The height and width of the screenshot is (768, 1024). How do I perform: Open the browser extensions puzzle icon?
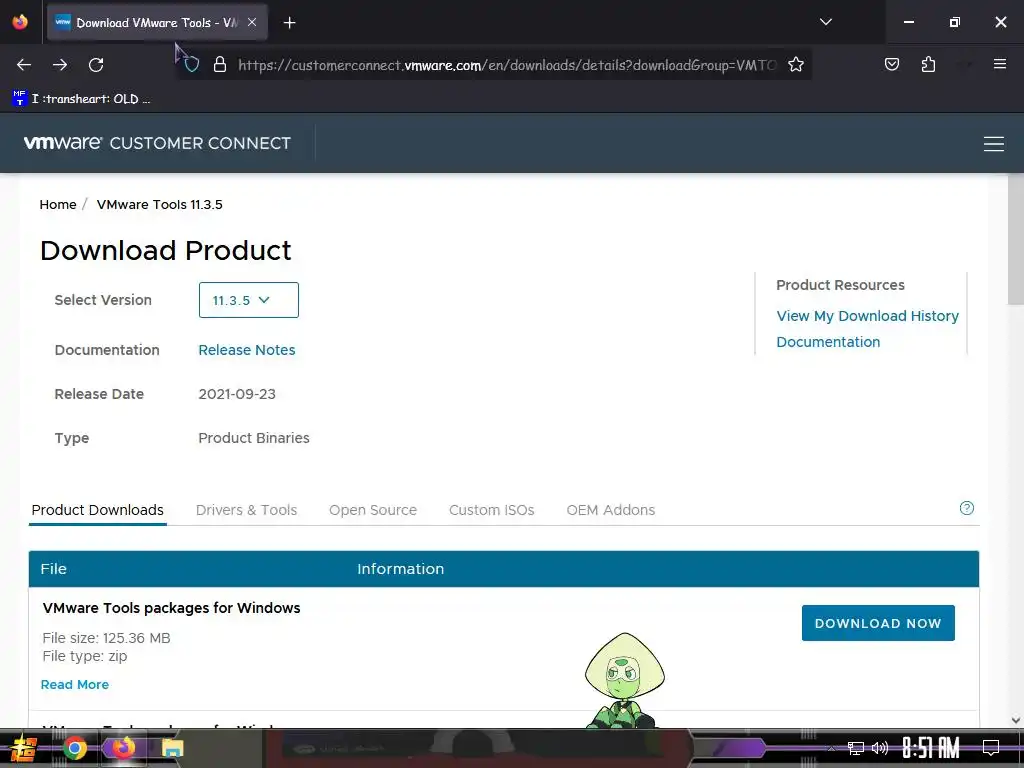coord(928,65)
